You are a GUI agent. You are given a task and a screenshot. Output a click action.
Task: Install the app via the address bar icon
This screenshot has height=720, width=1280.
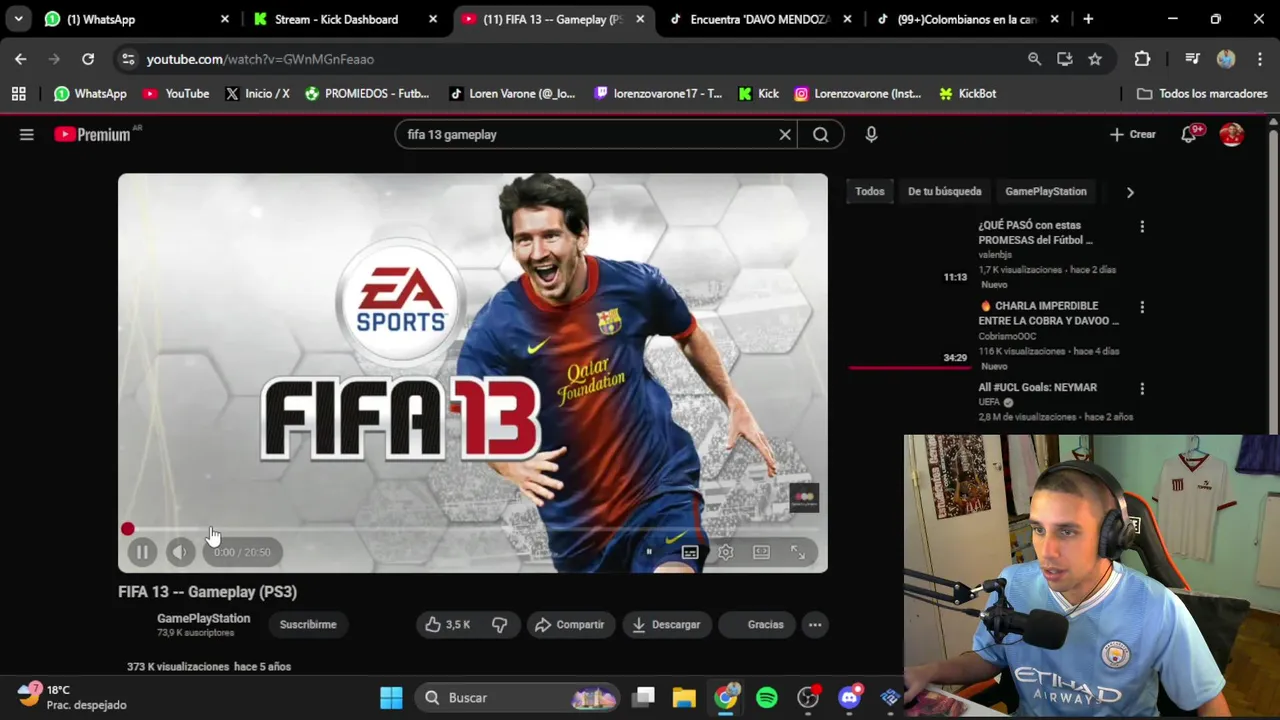pos(1064,59)
